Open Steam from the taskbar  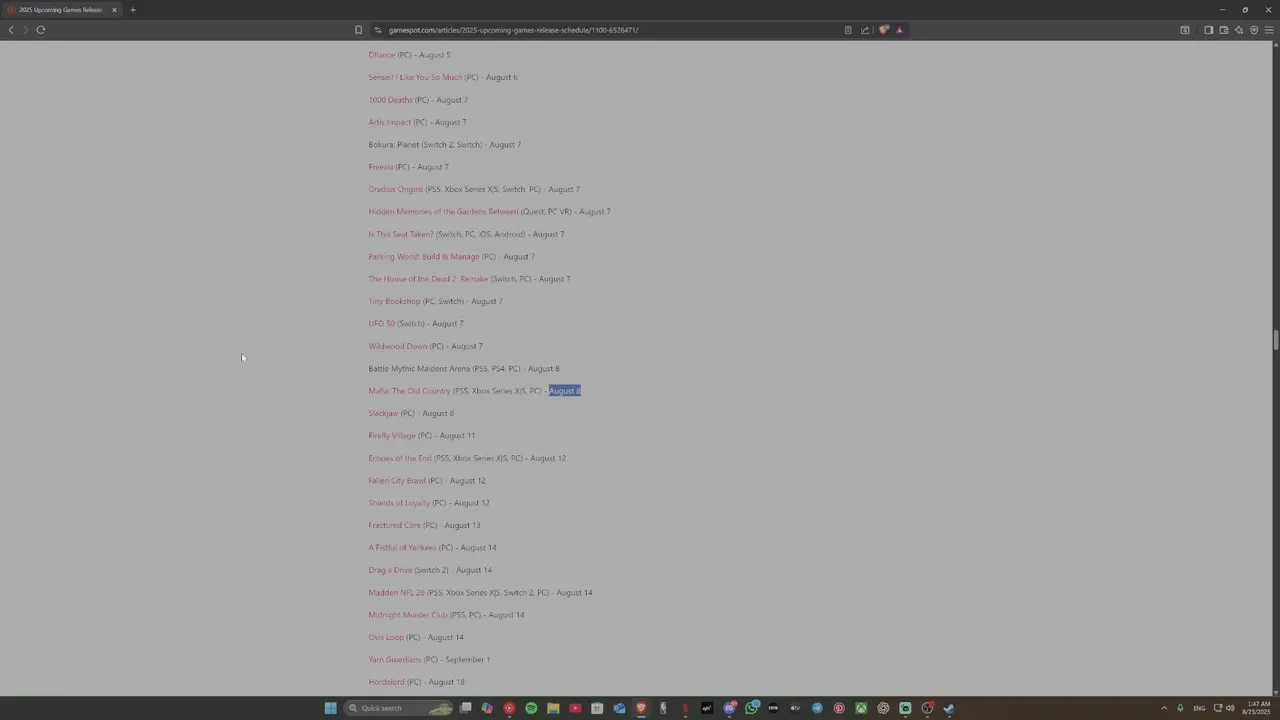coord(949,708)
